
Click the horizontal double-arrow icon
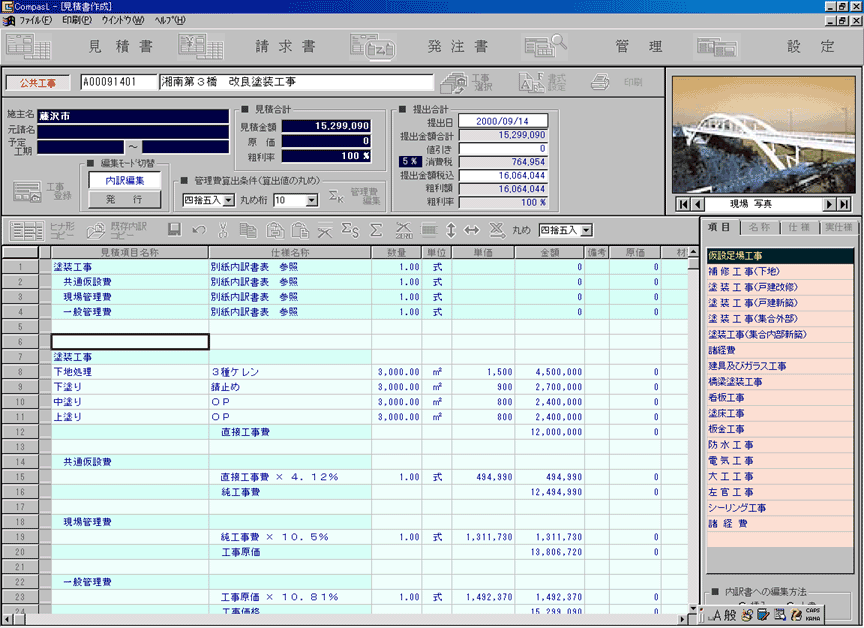click(472, 230)
